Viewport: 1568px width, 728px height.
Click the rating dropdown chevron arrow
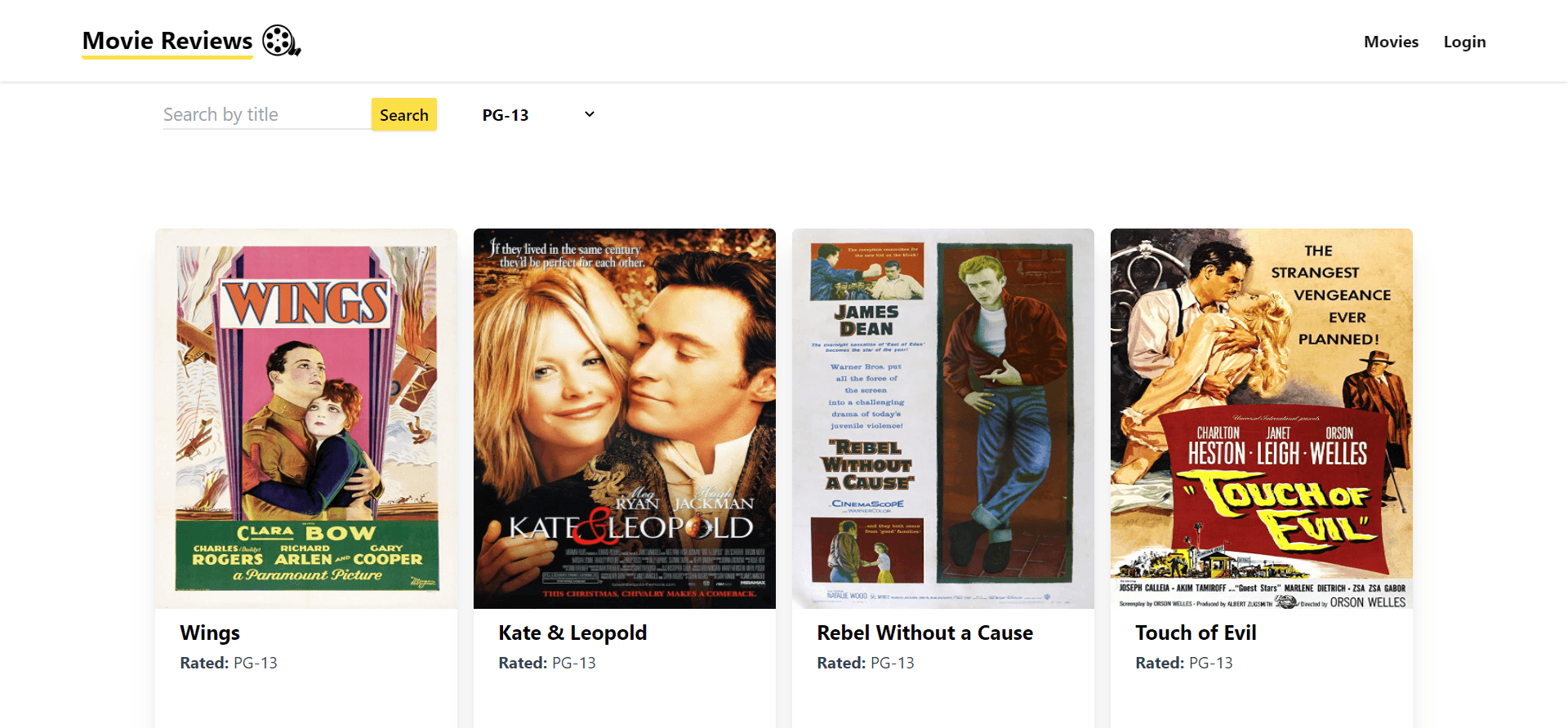(x=590, y=114)
